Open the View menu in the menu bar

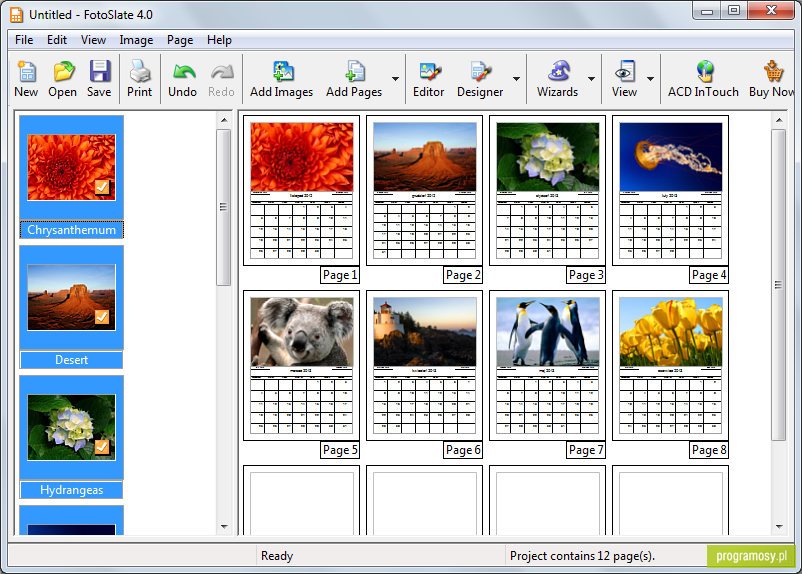click(x=93, y=40)
